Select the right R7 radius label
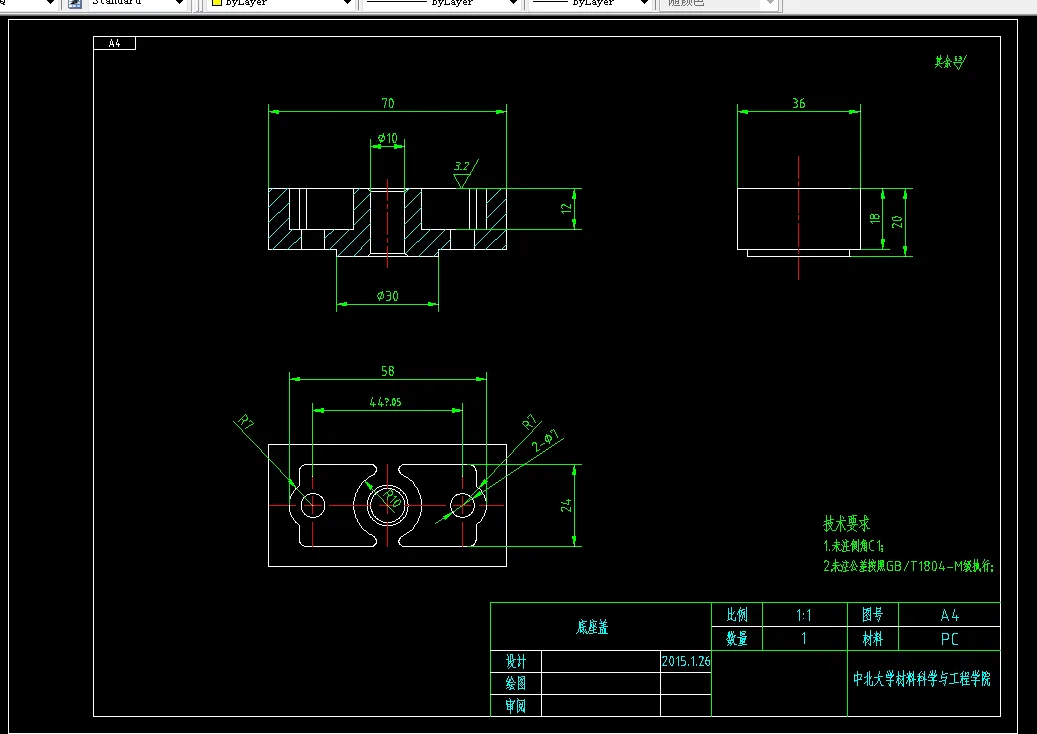 (531, 423)
